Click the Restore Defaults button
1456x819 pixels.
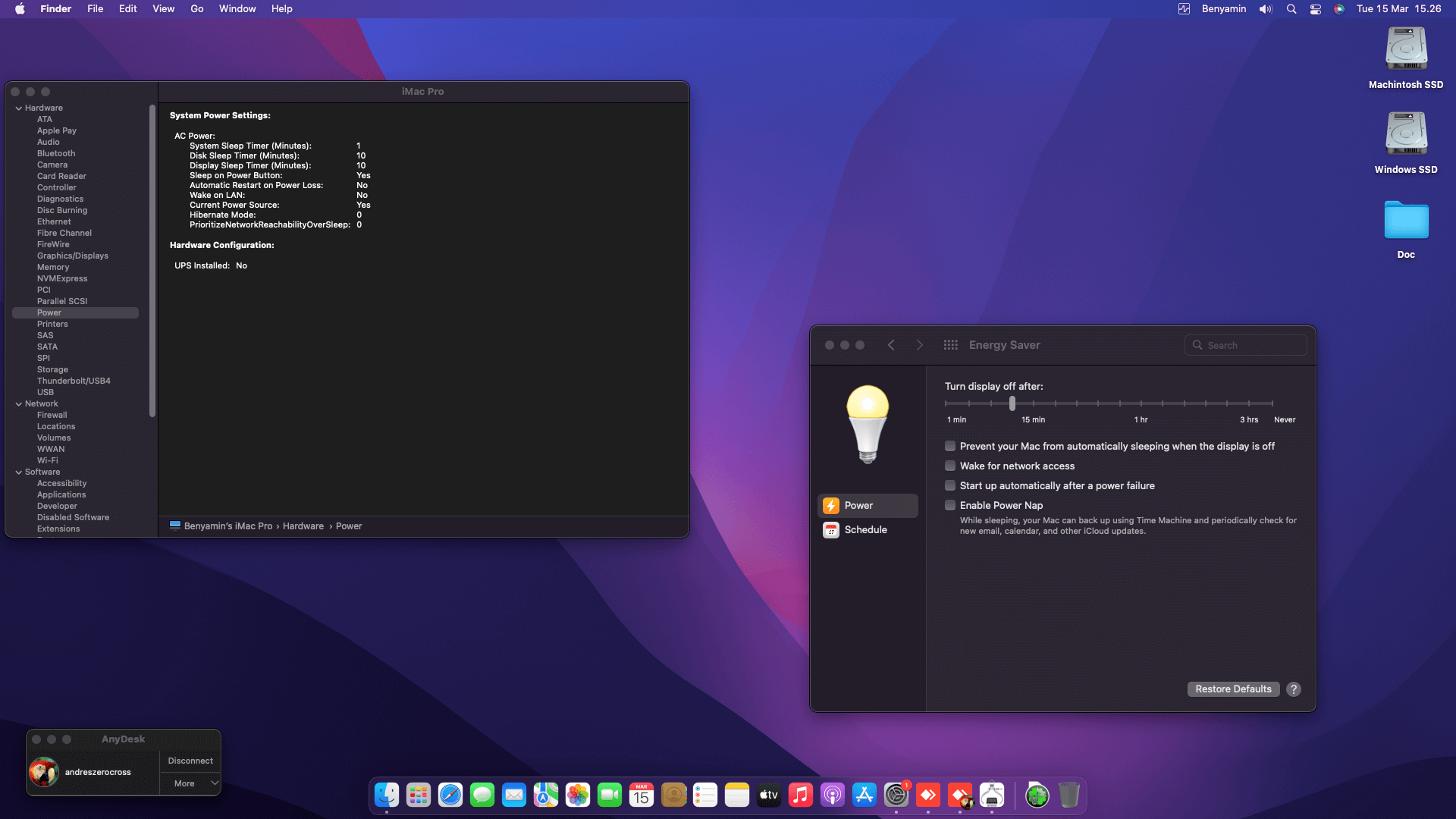pyautogui.click(x=1233, y=689)
